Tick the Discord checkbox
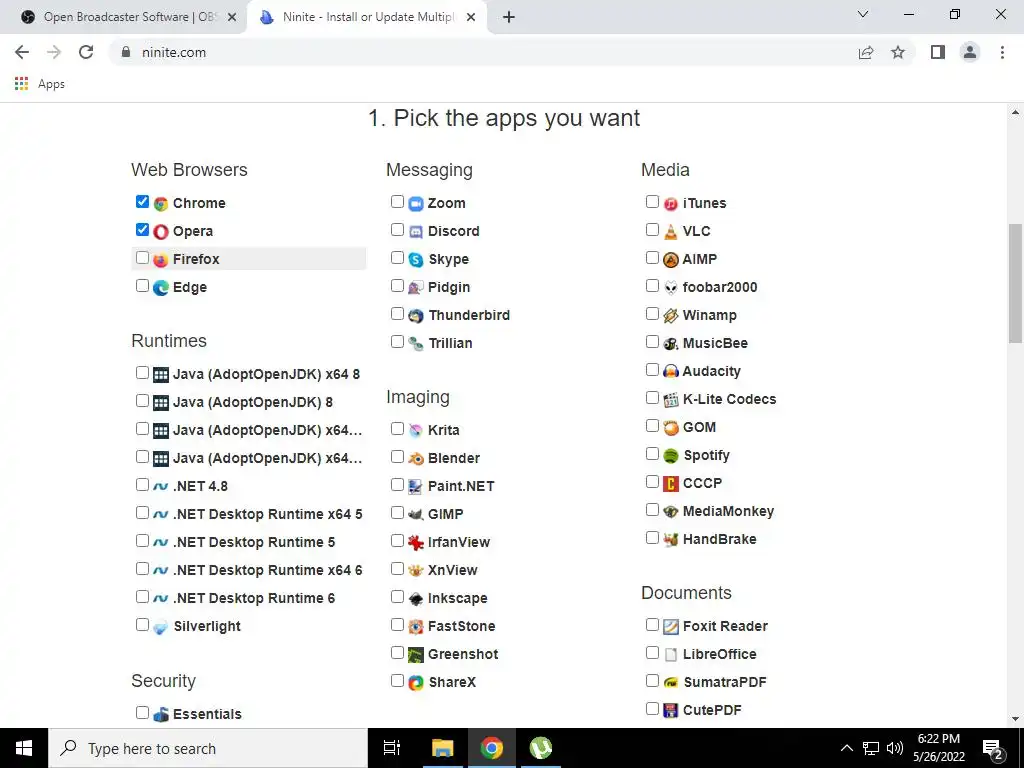 397,229
